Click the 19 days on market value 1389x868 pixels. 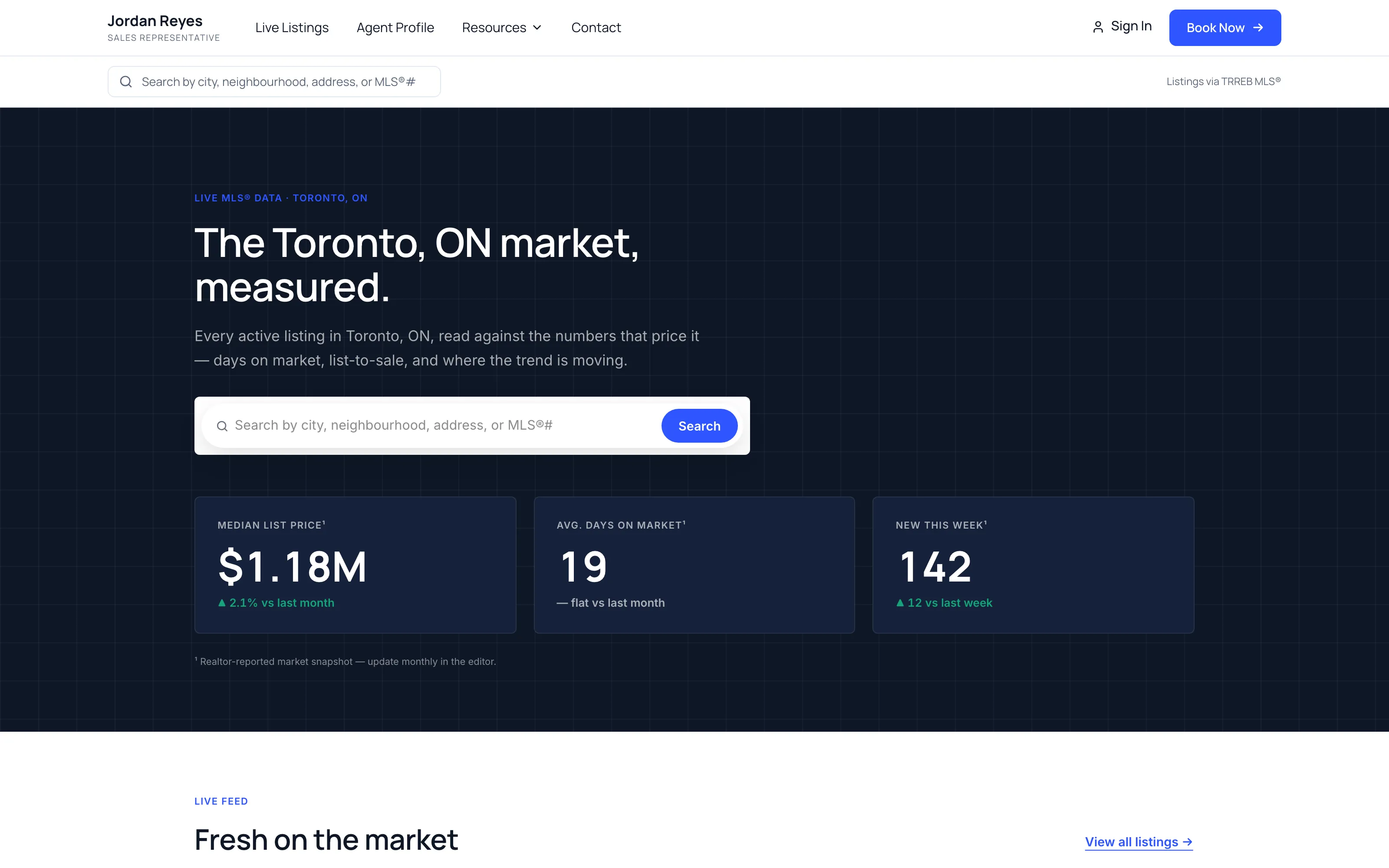[584, 567]
